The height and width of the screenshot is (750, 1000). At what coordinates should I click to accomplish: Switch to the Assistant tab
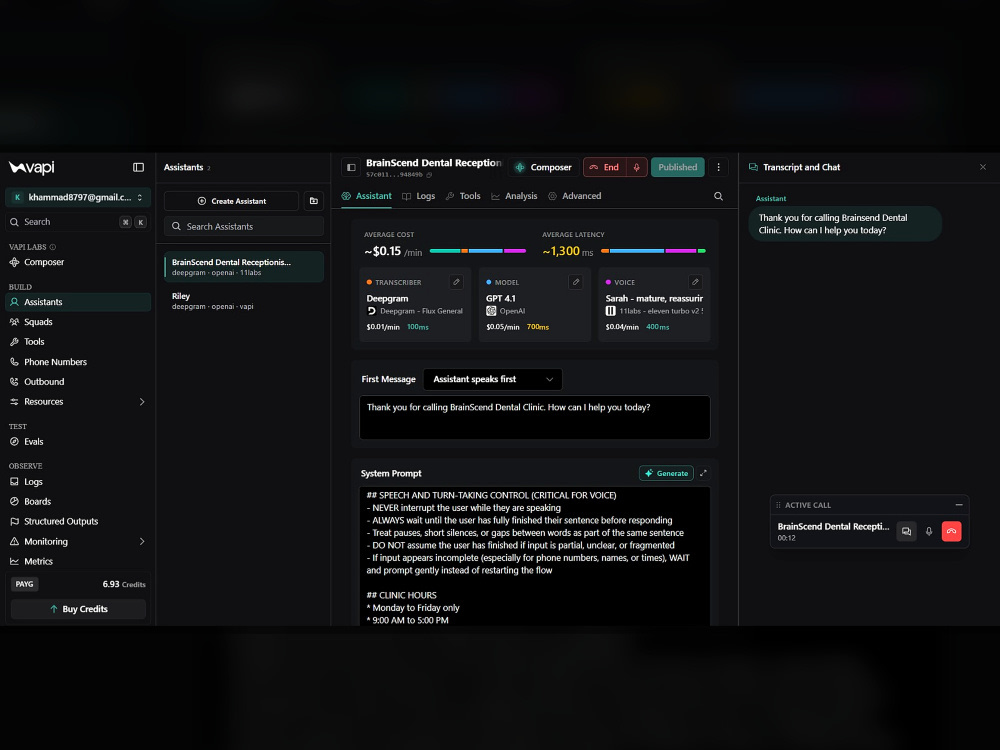367,196
